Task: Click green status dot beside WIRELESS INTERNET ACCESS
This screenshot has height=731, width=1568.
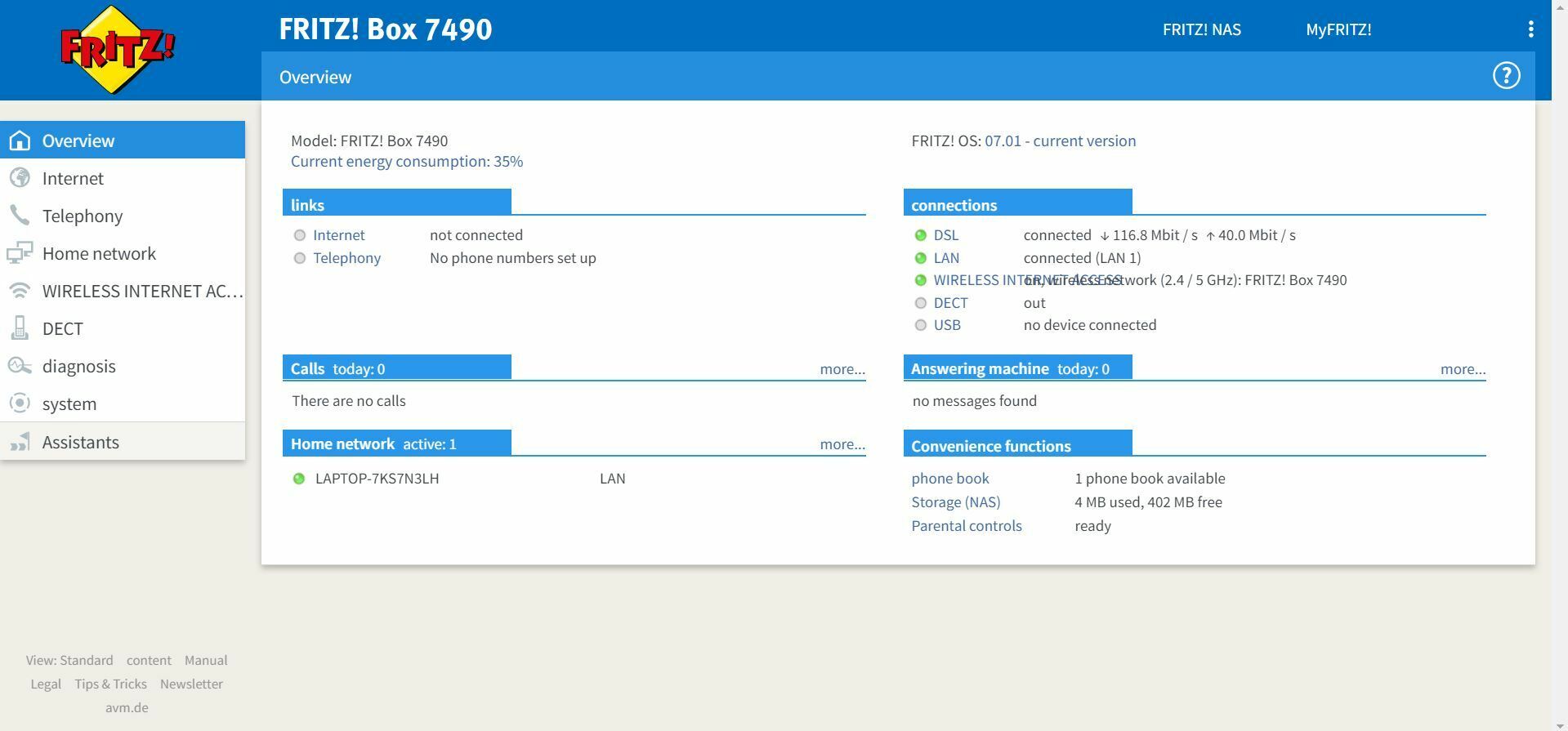Action: click(x=921, y=280)
